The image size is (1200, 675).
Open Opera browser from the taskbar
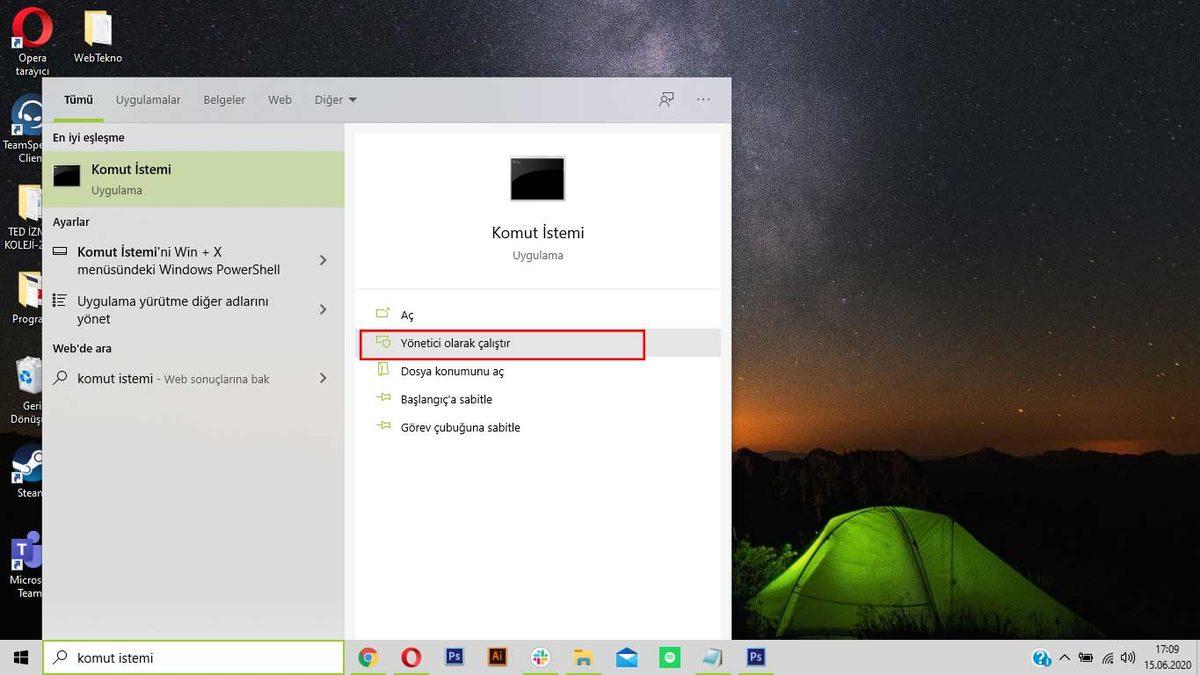tap(411, 657)
